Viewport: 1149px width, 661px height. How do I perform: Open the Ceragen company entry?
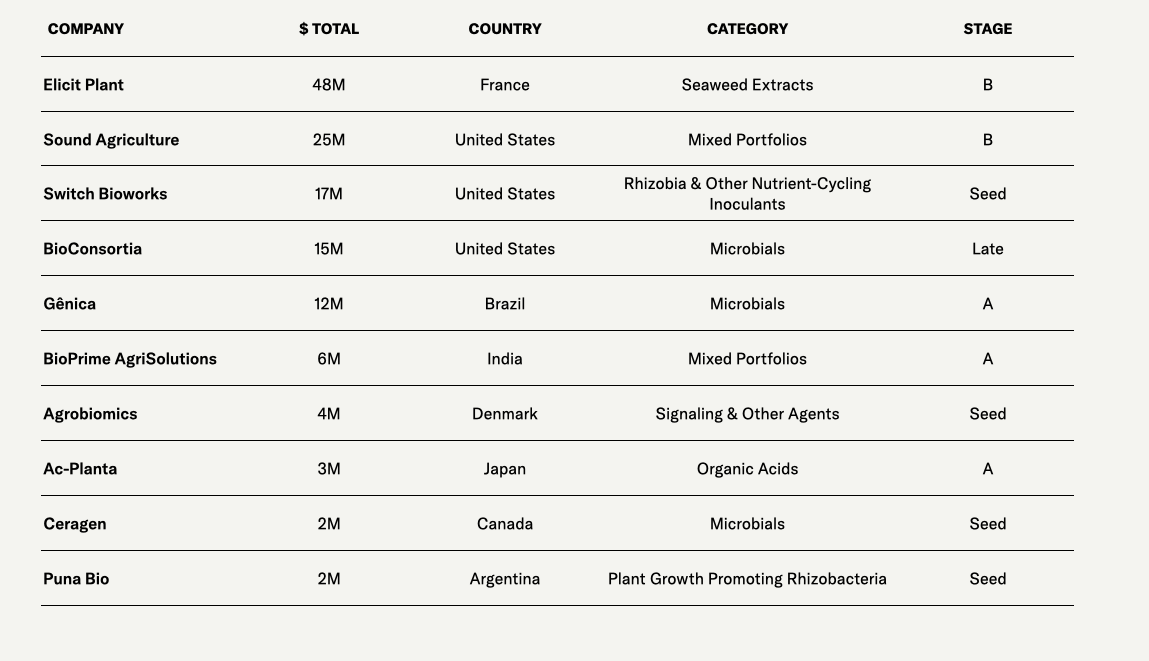point(74,524)
